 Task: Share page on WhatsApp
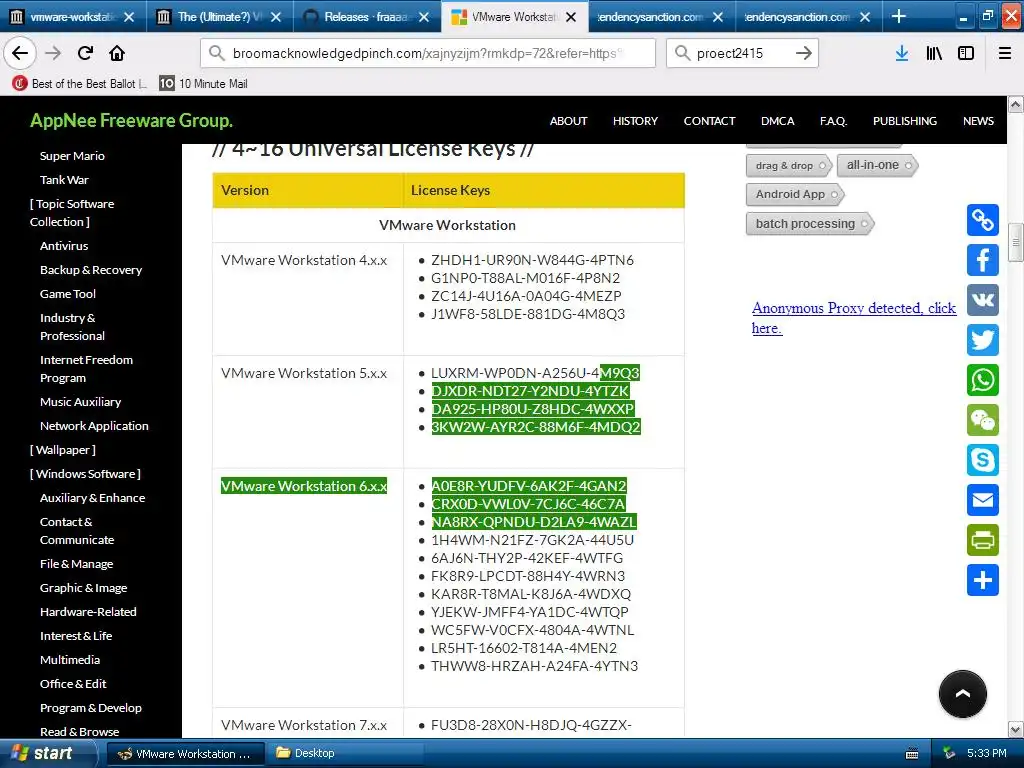(x=982, y=380)
